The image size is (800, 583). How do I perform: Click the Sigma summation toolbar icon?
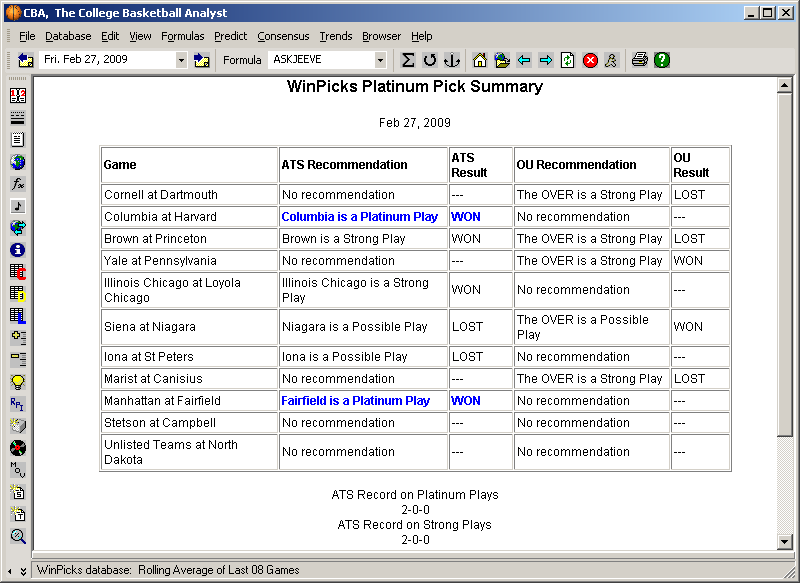[408, 60]
